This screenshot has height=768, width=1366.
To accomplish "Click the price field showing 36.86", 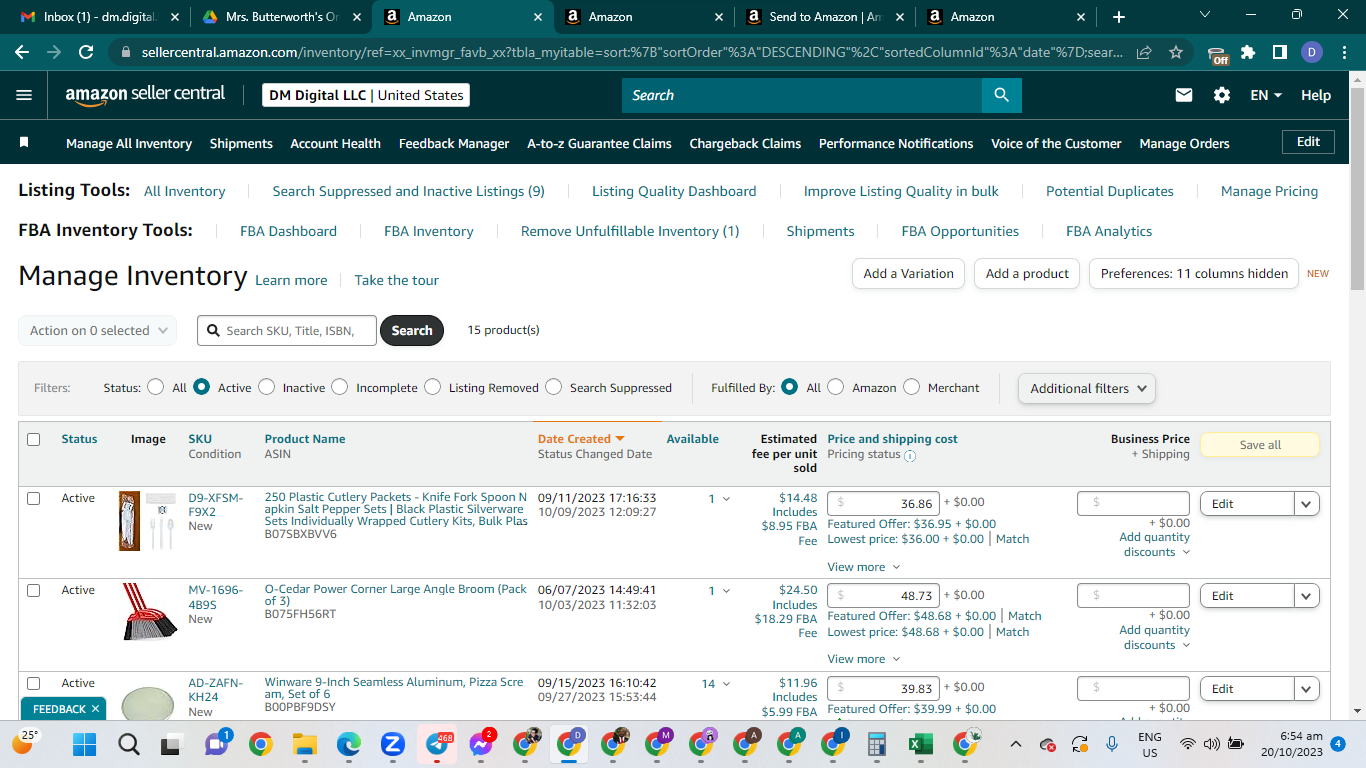I will click(884, 503).
